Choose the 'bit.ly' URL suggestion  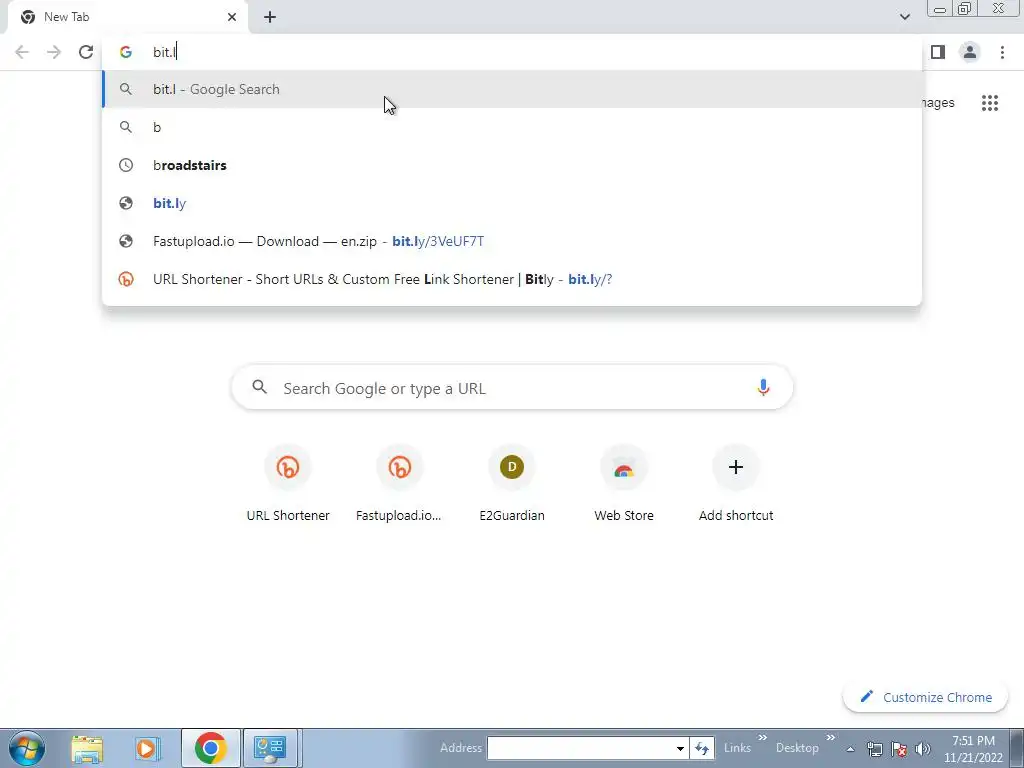point(512,203)
